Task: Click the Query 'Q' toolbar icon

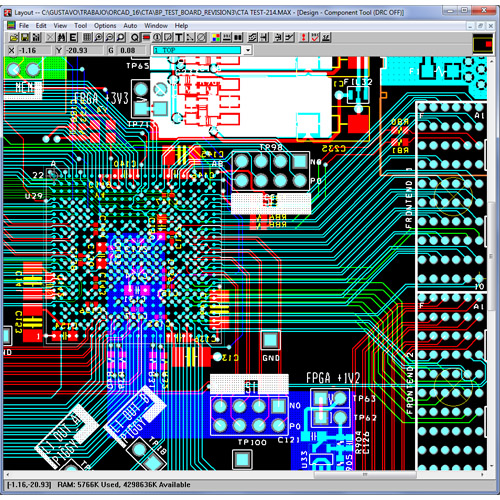Action: [x=135, y=38]
